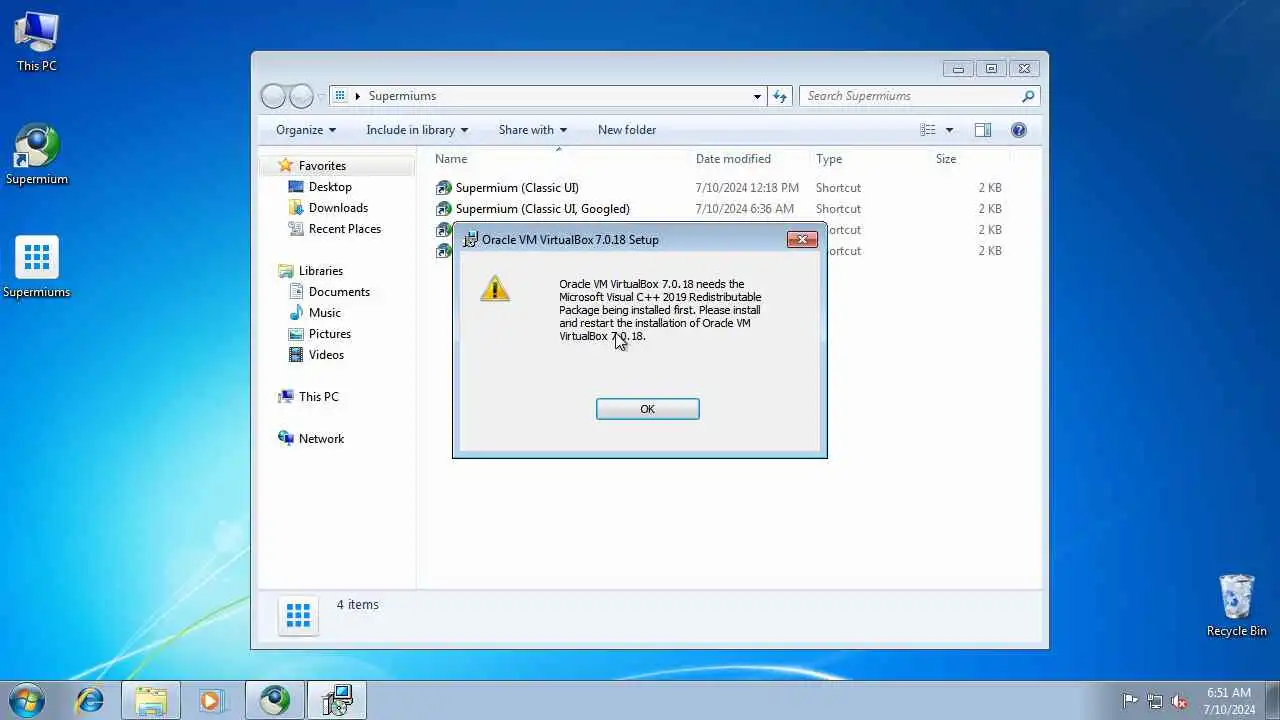Screen dimensions: 1280x720
Task: Refresh the Supermiums folder view
Action: 781,96
